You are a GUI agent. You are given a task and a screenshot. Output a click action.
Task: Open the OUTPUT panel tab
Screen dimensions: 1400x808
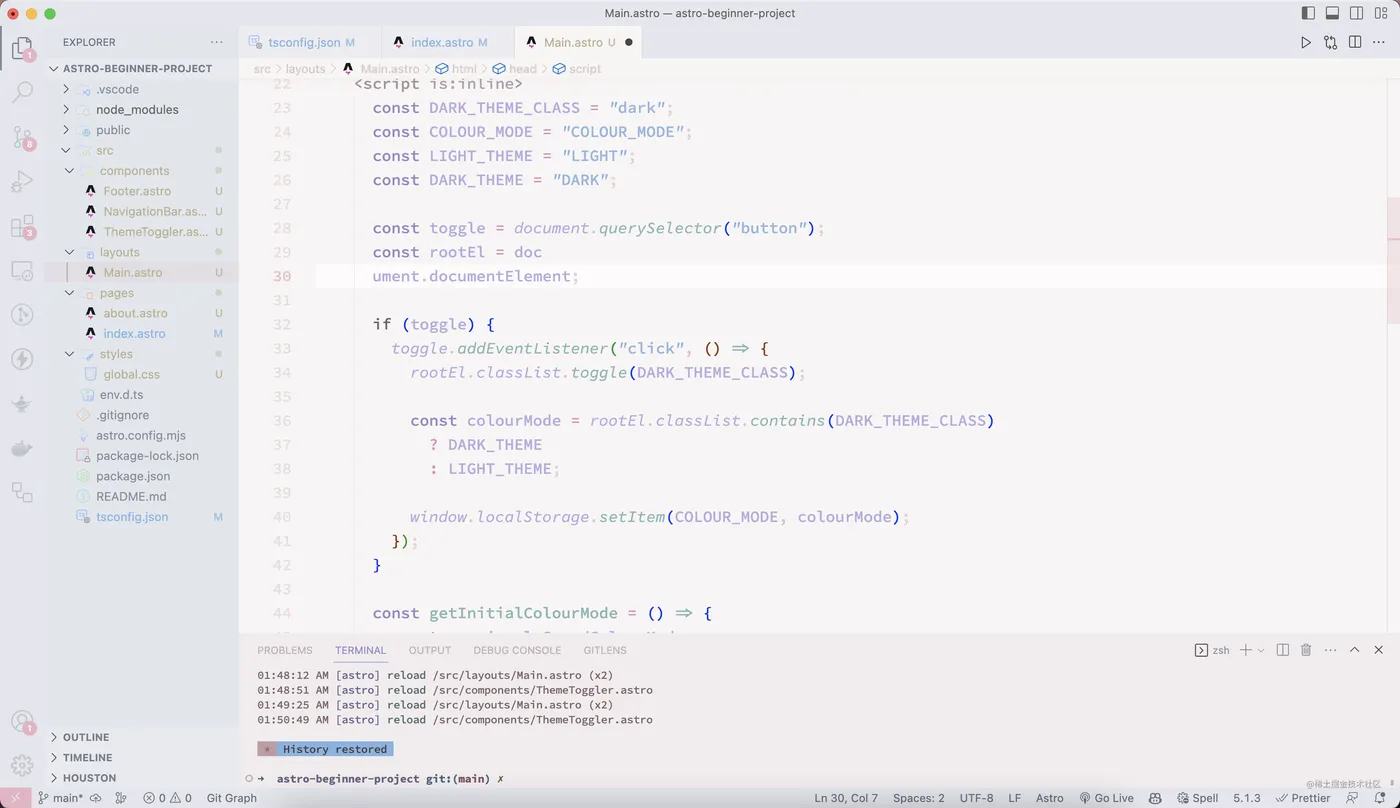430,650
